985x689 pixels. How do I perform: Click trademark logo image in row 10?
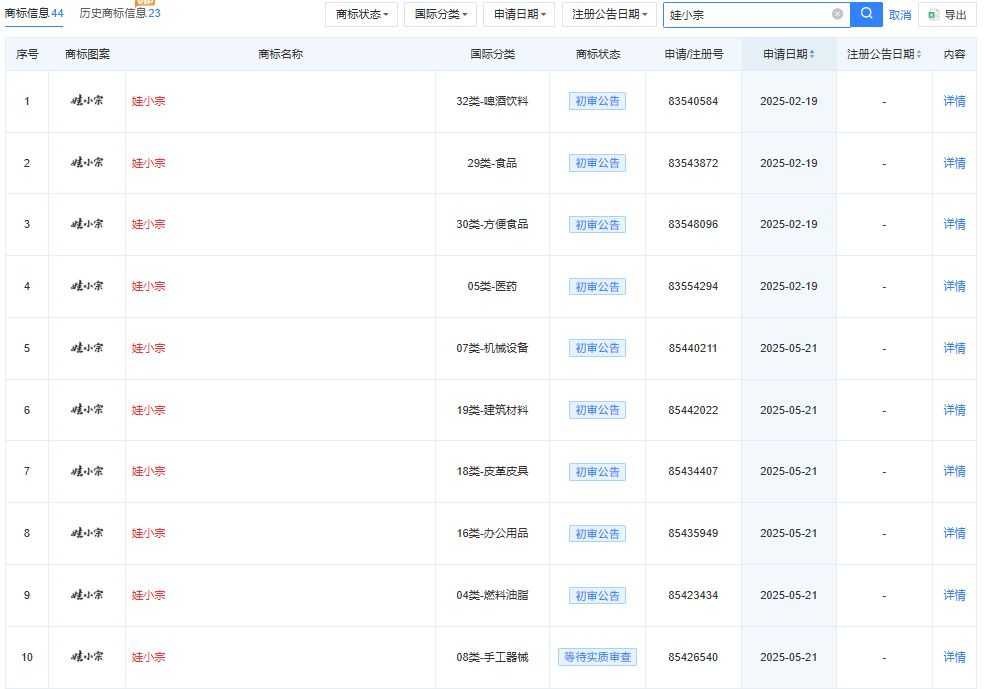point(87,657)
